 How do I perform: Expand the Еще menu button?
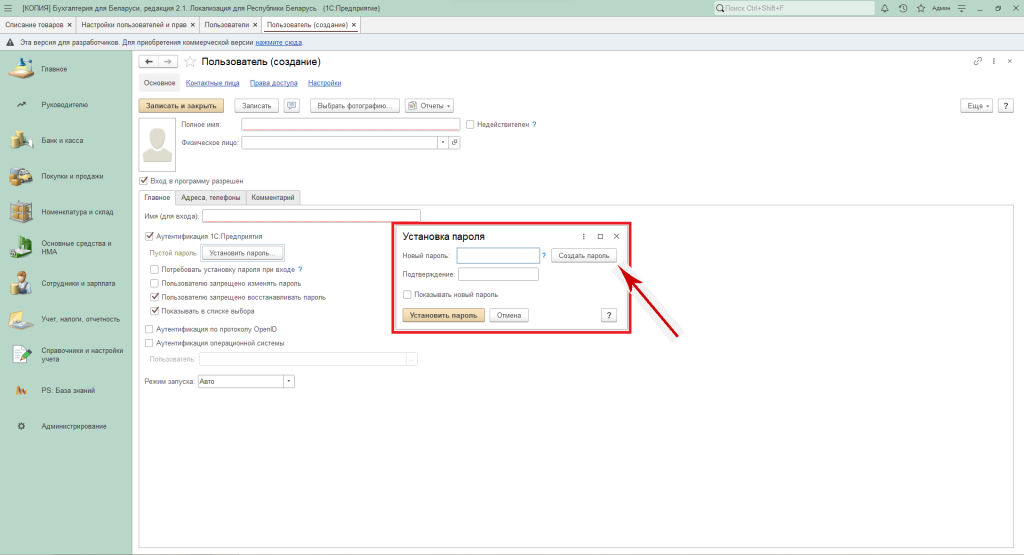click(x=975, y=105)
